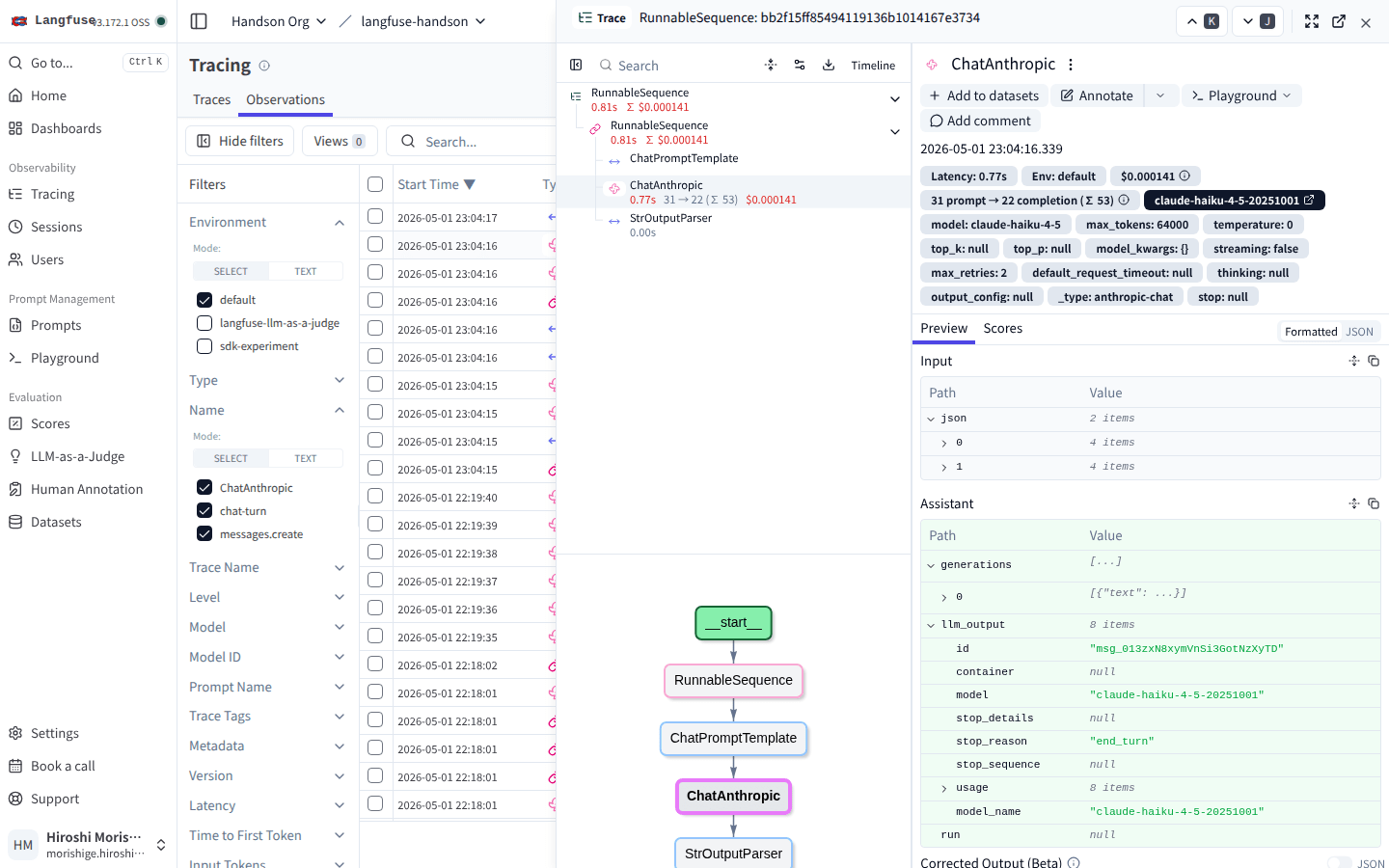The image size is (1389, 868).
Task: Open ChatAnthropic three-dot options menu
Action: (x=1071, y=65)
